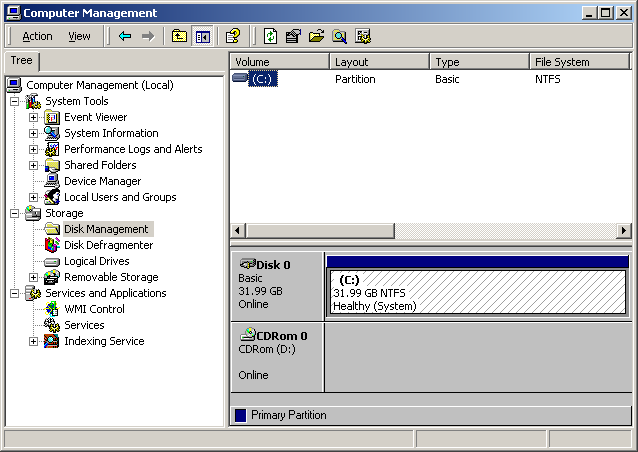
Task: Click the last icon in the toolbar
Action: tap(362, 36)
